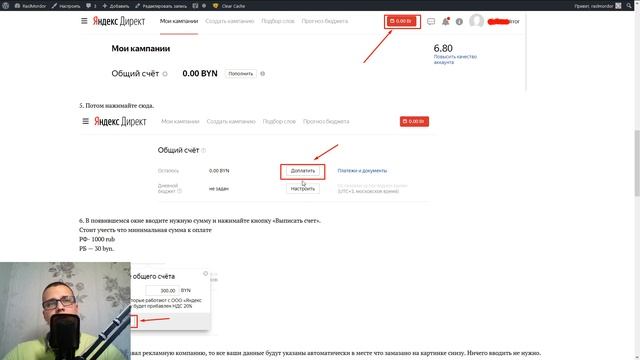Select the help icon right of Пополнить
The width and height of the screenshot is (640, 360).
point(262,74)
